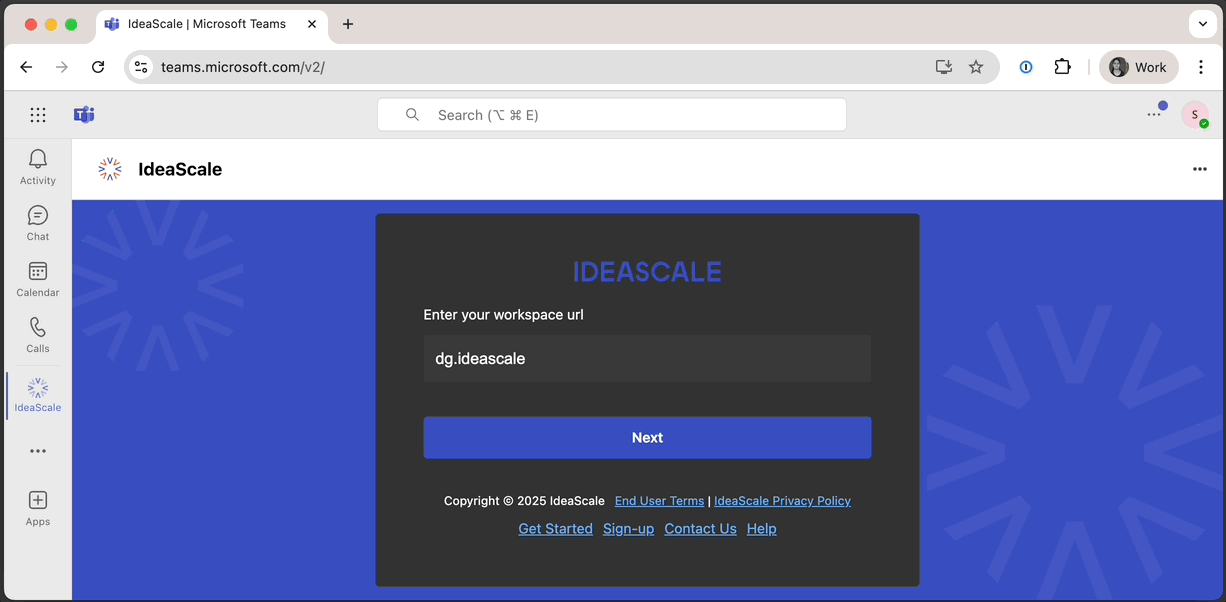
Task: Open the IdeaScale Privacy Policy link
Action: coord(782,500)
